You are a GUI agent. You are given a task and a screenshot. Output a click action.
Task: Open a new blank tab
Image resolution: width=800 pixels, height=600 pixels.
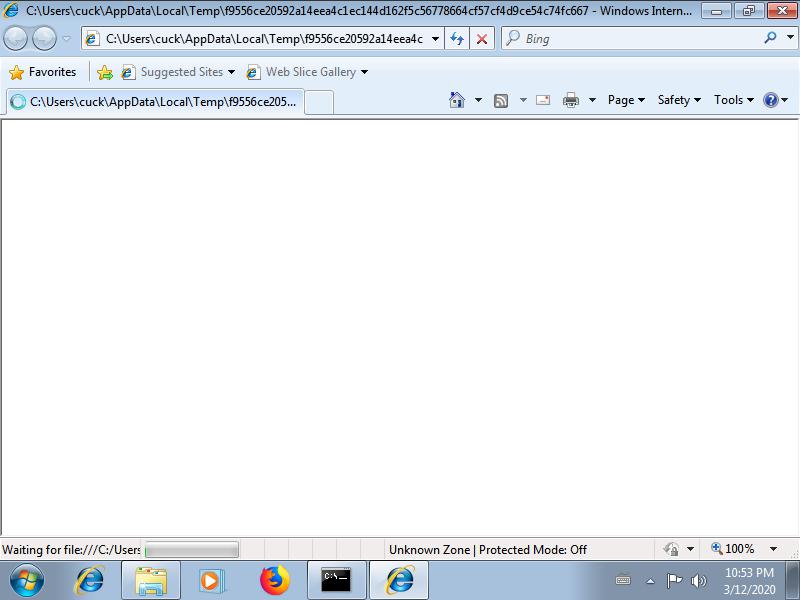319,102
